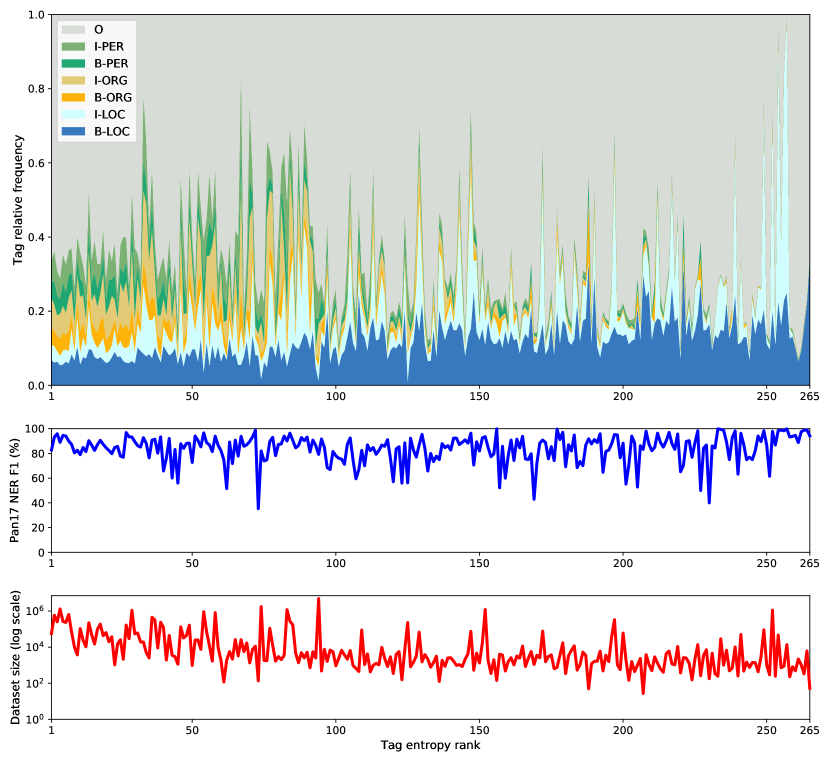Click the 265 x-tick under bottom chart
The image size is (830, 761).
pyautogui.click(x=809, y=731)
